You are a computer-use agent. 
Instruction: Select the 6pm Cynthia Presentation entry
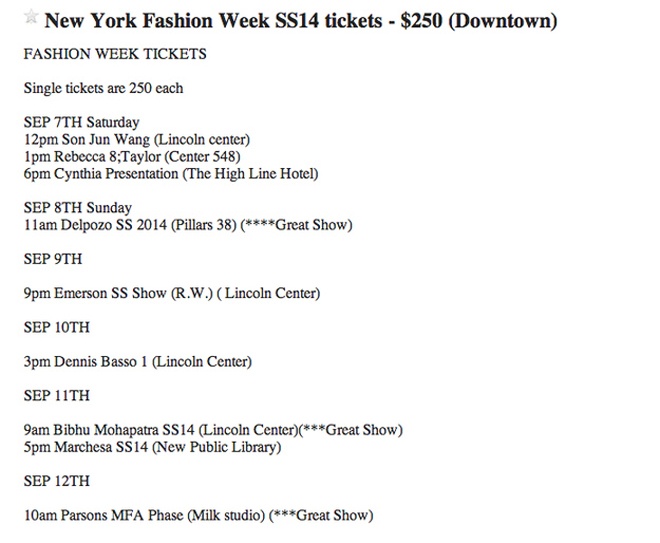pos(170,174)
